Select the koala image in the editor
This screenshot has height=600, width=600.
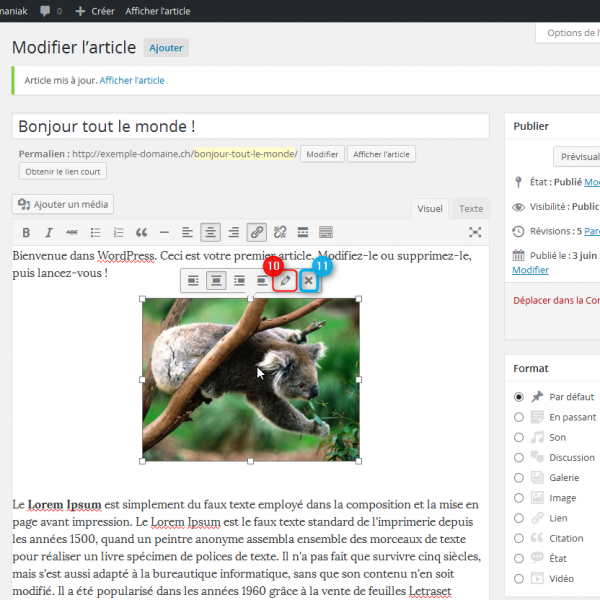(x=250, y=379)
